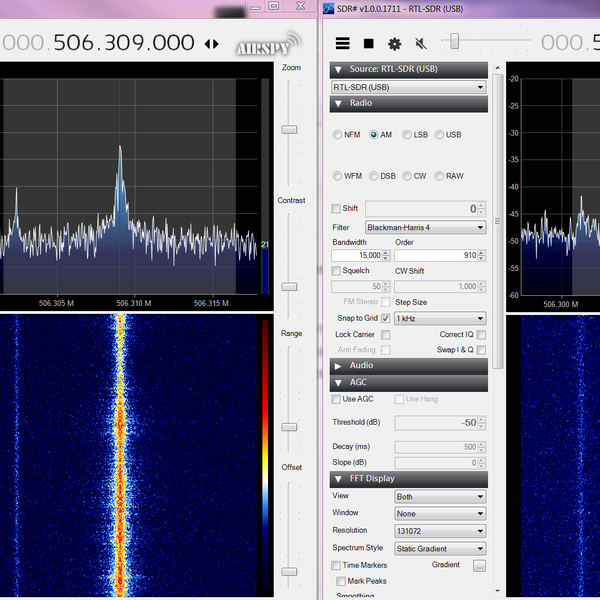Move the Zoom slider handle

coord(289,130)
